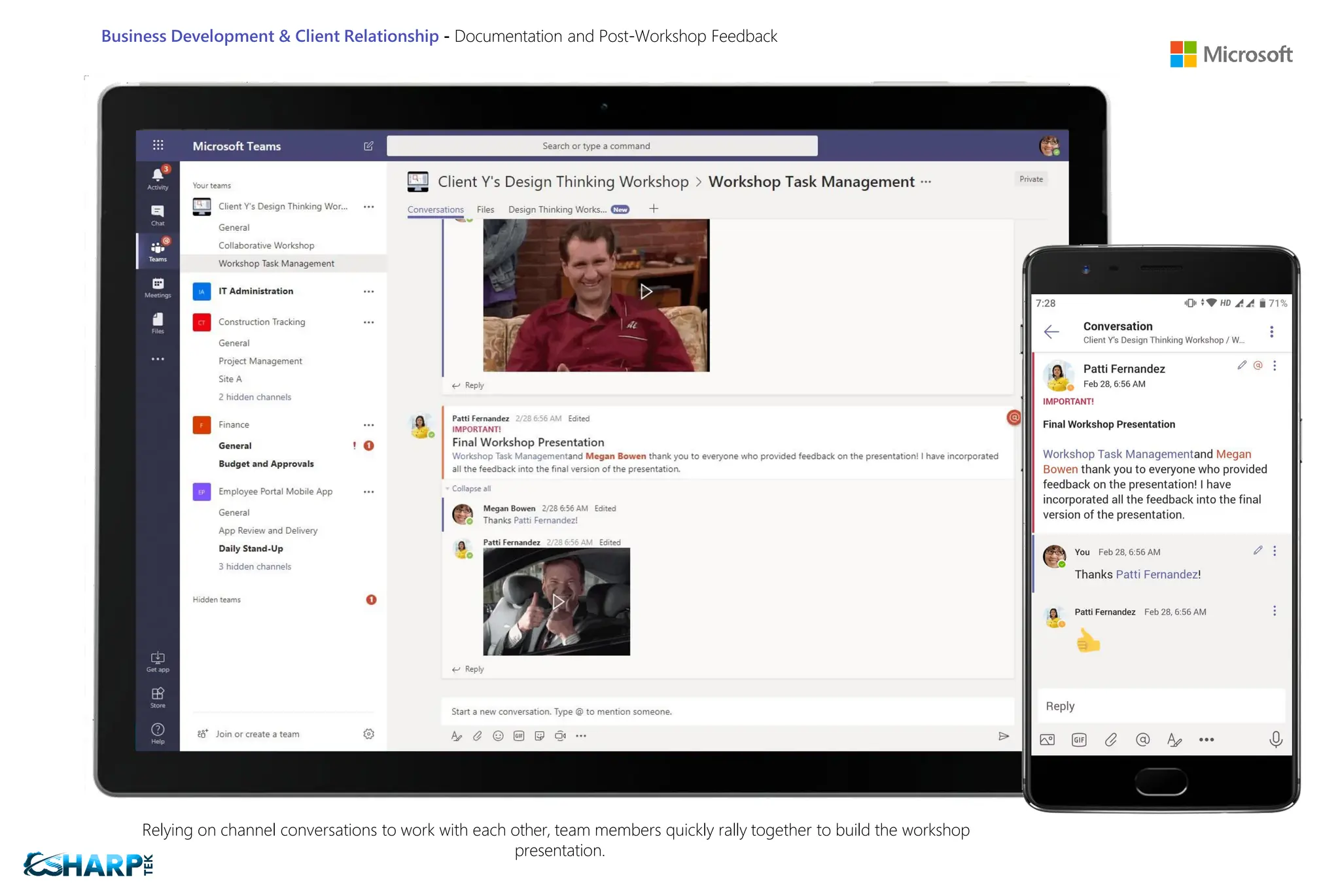Viewport: 1340px width, 896px height.
Task: Open manage teams settings gear
Action: click(368, 734)
